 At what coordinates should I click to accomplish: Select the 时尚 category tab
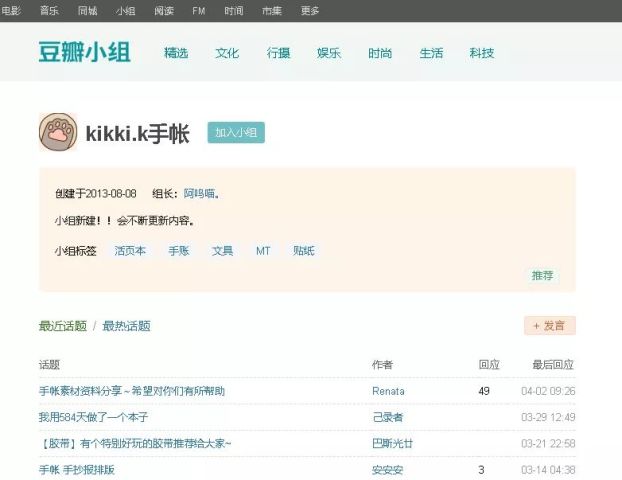click(x=380, y=53)
